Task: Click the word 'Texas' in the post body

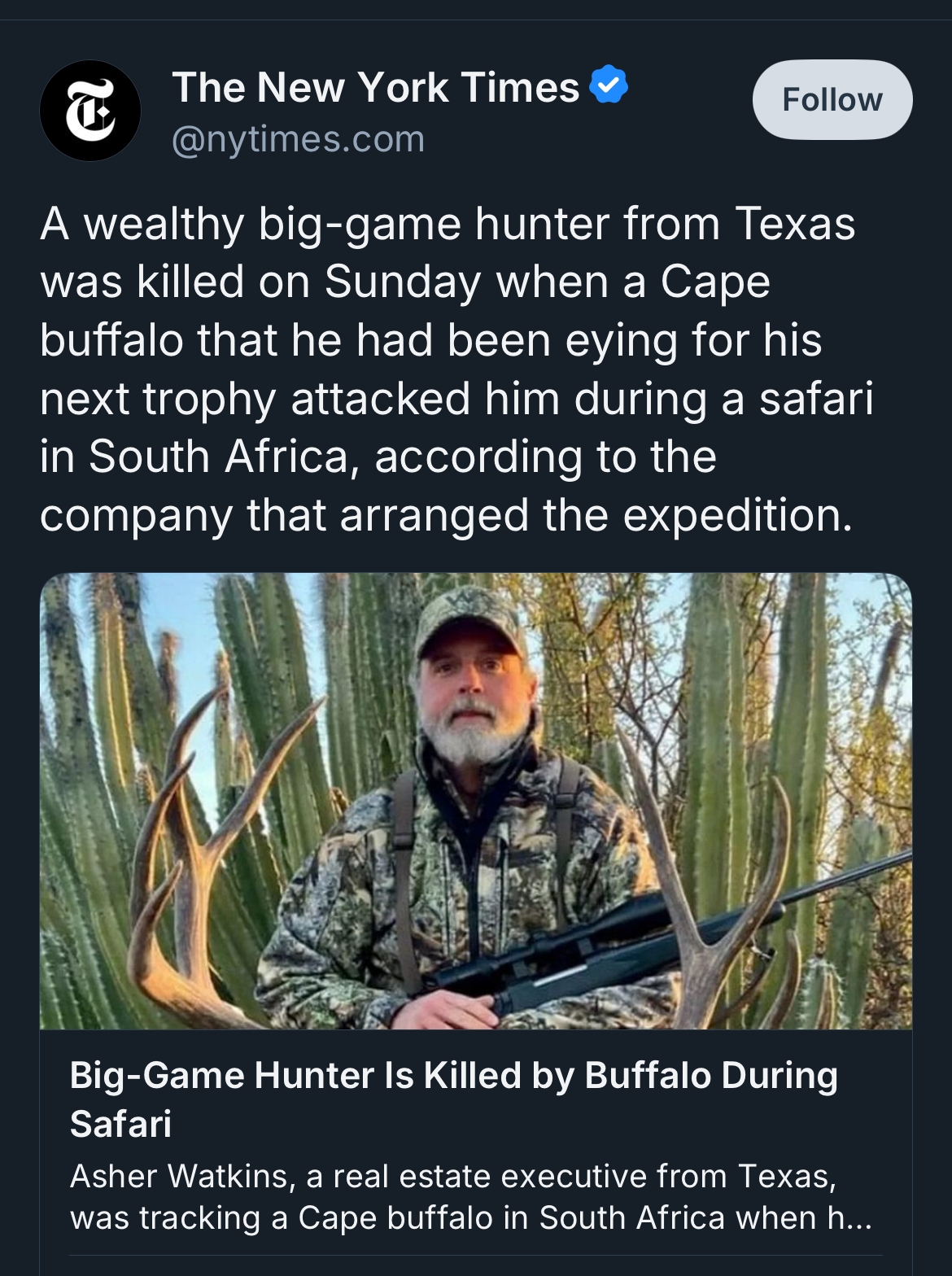Action: point(795,224)
